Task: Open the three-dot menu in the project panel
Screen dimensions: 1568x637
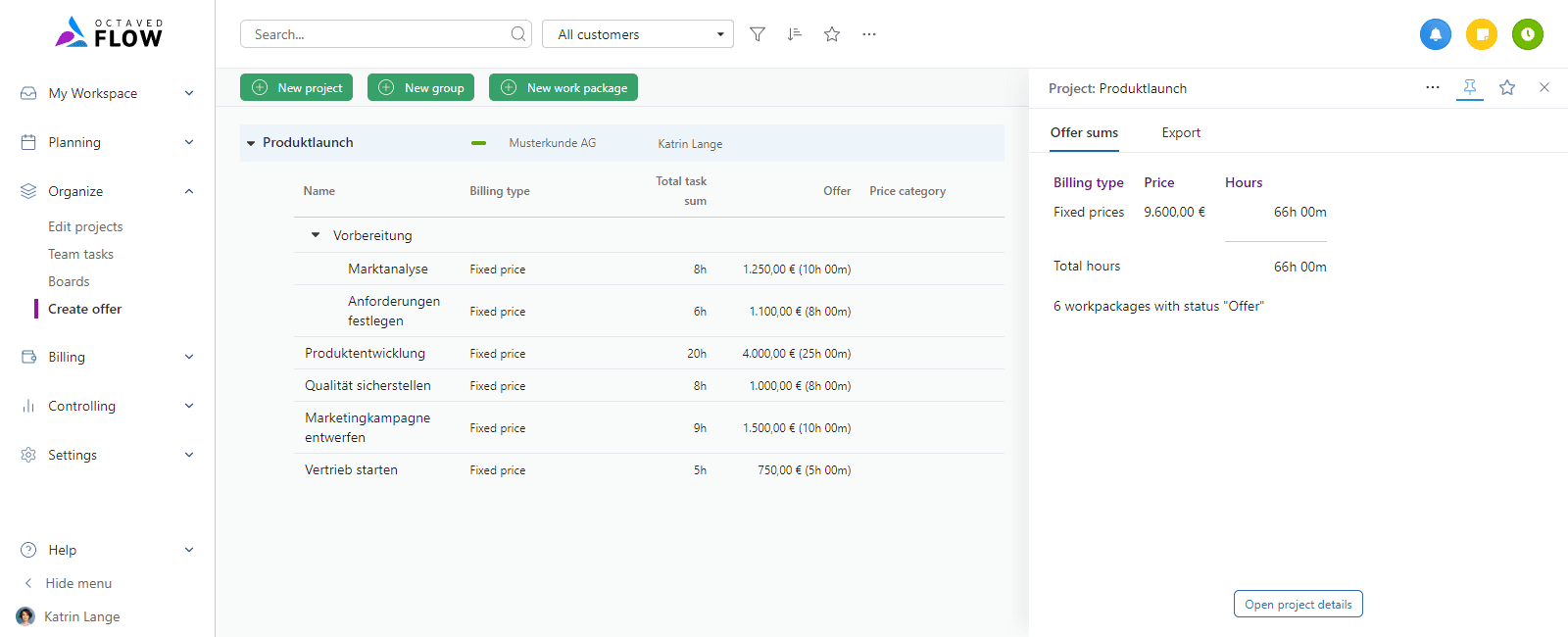Action: tap(1432, 87)
